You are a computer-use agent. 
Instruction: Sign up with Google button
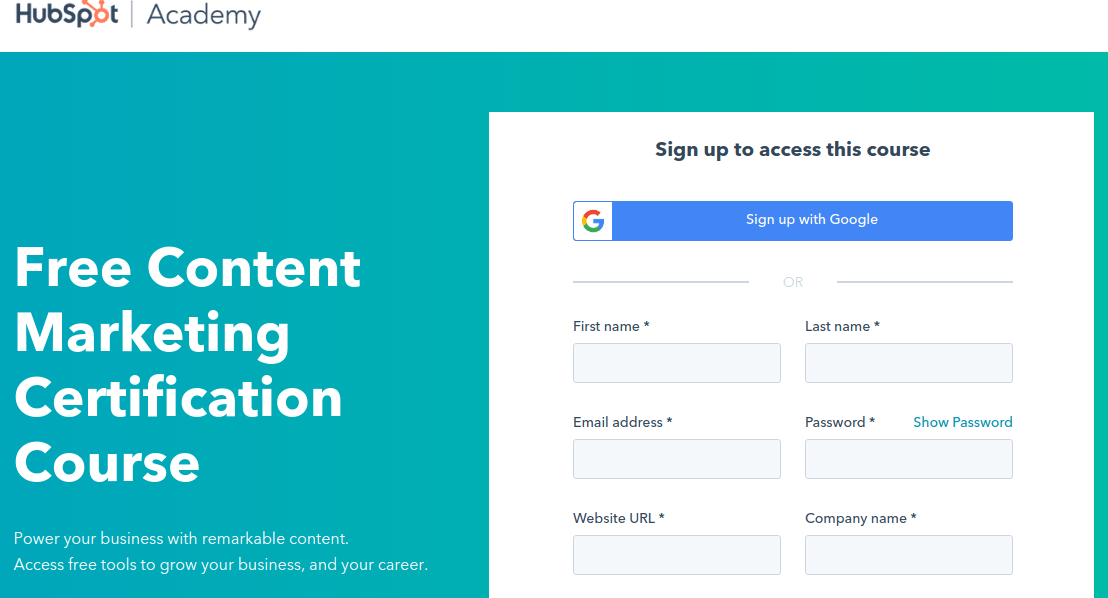[793, 221]
